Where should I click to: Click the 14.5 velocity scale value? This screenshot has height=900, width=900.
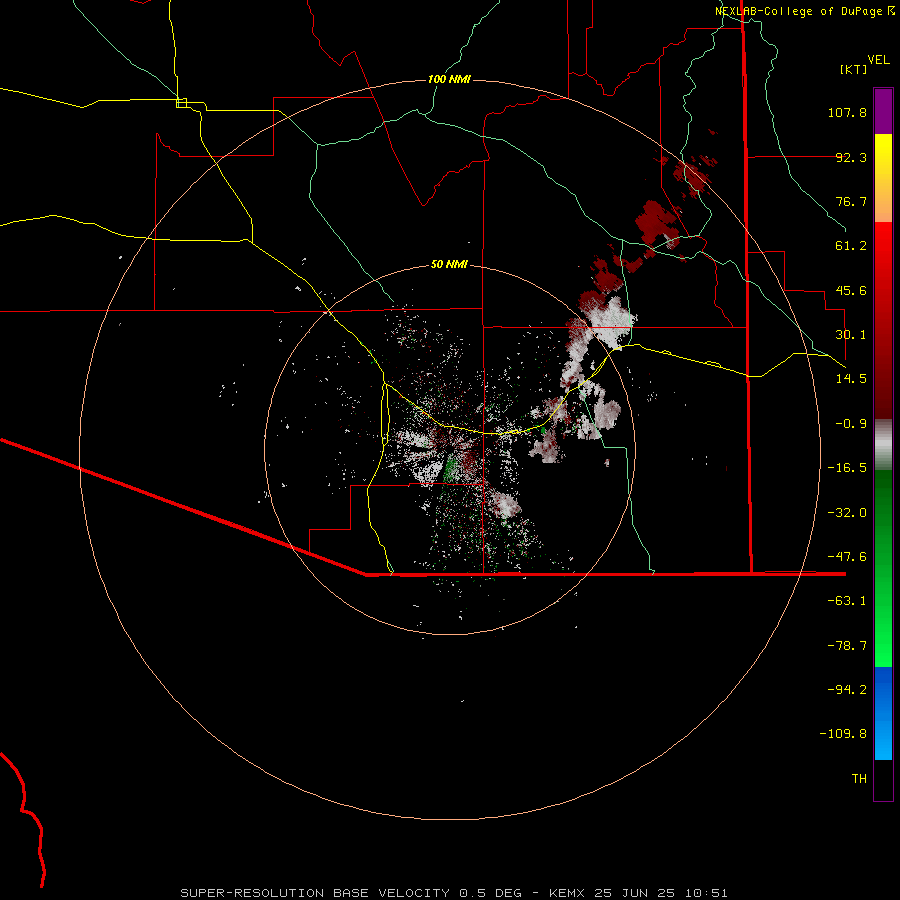(851, 379)
